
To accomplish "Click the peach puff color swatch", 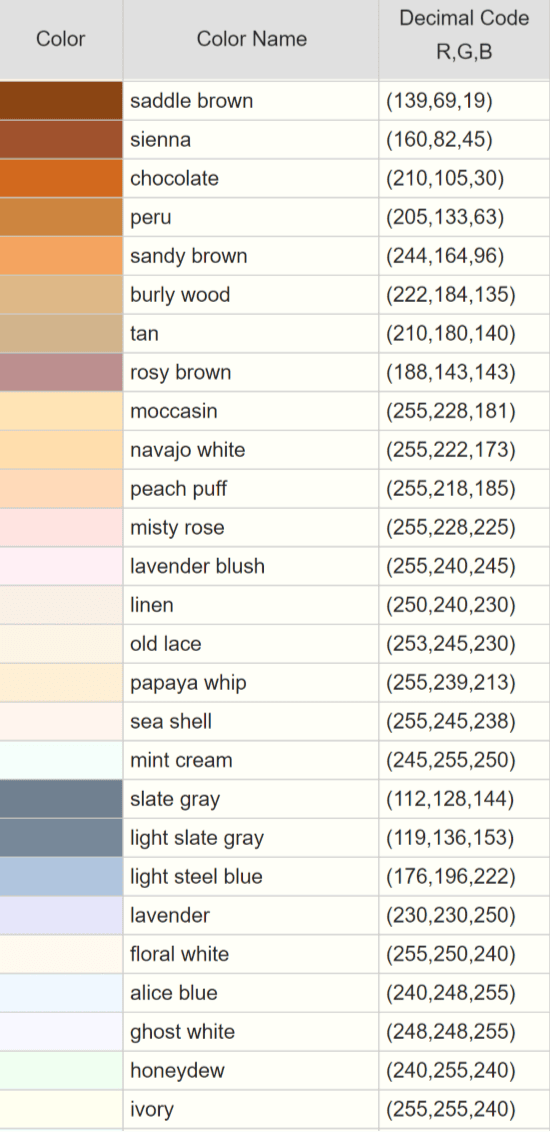I will click(x=61, y=489).
